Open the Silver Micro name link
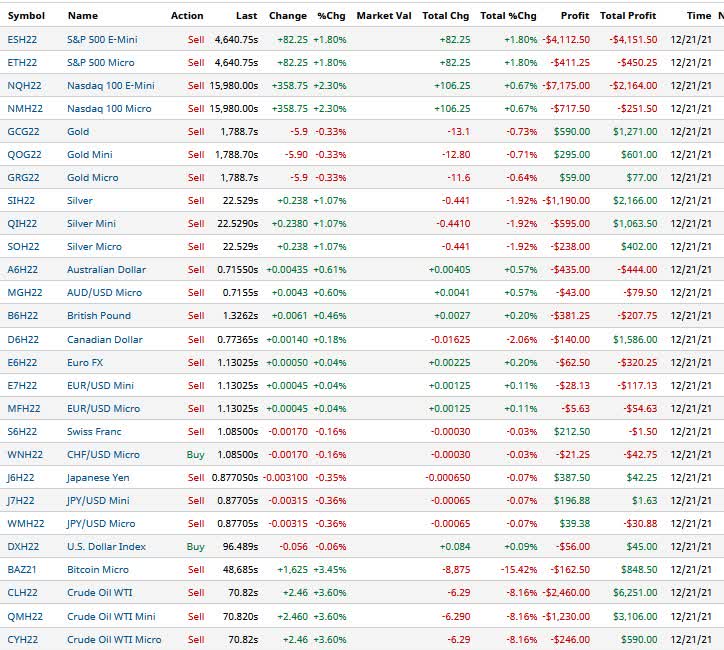 (94, 247)
